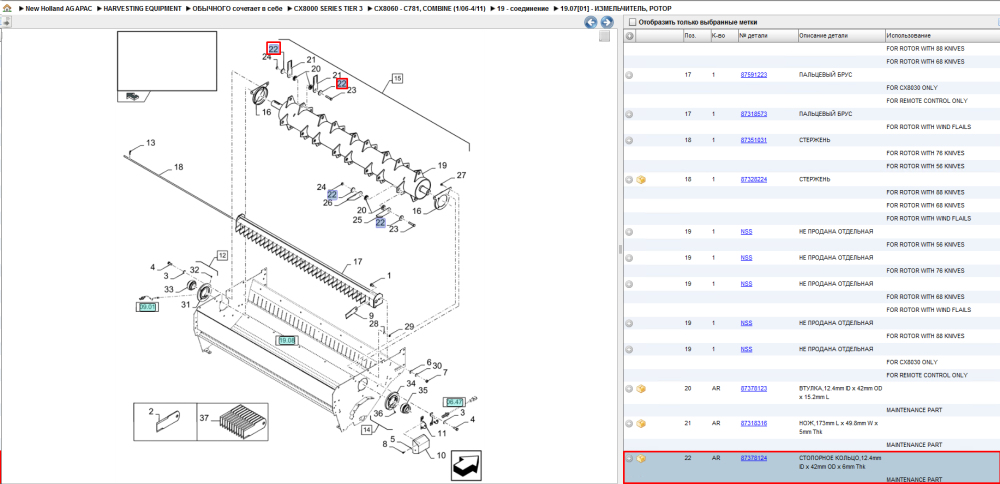Select callout 31 near the bearing
This screenshot has height=484, width=1000.
pyautogui.click(x=186, y=305)
